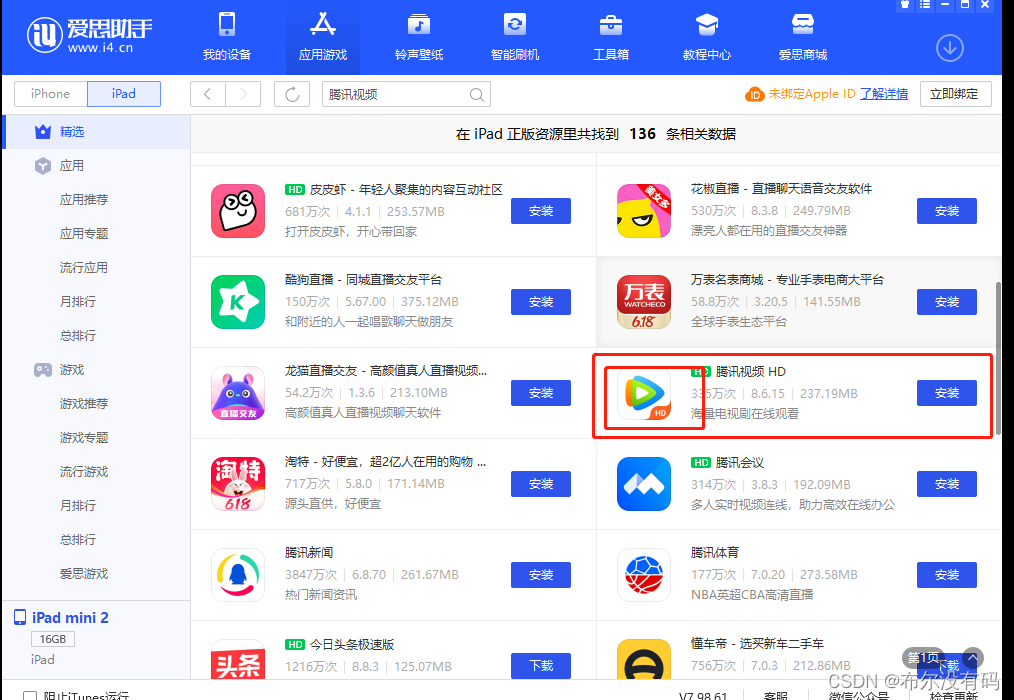Open 应用专题 in sidebar
The width and height of the screenshot is (1014, 700).
click(x=83, y=234)
